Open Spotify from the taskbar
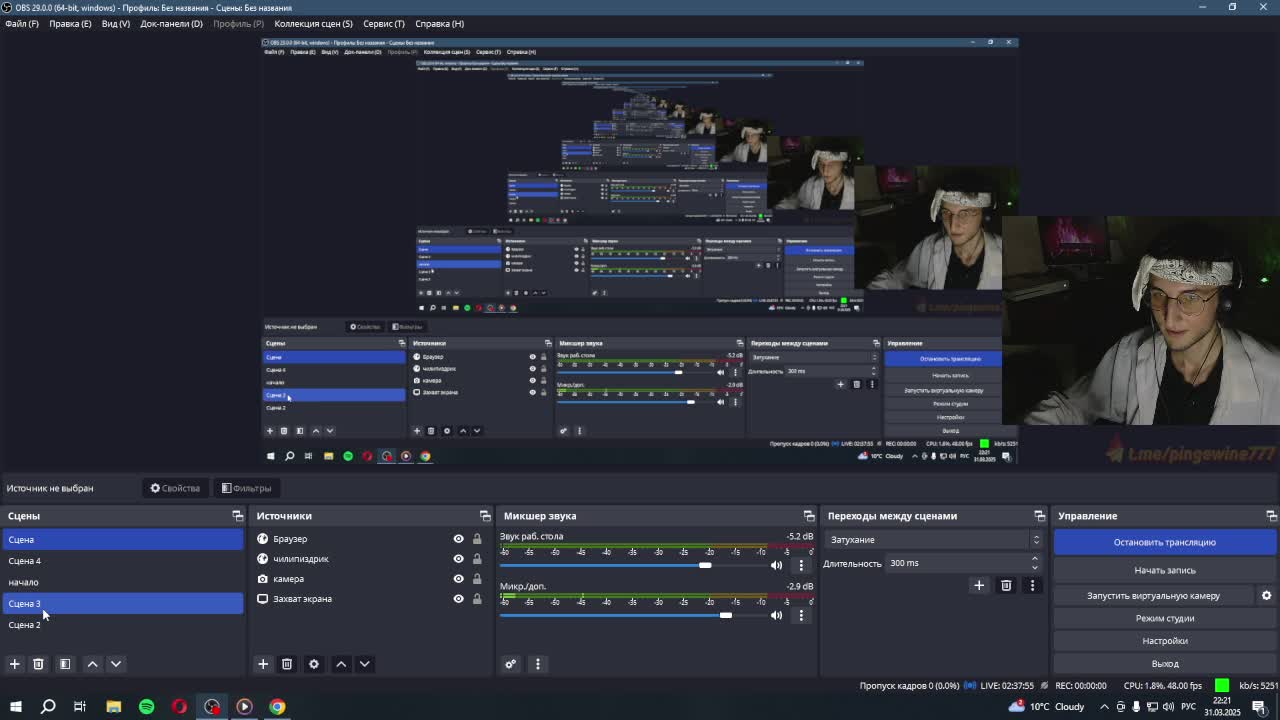1280x720 pixels. click(146, 707)
